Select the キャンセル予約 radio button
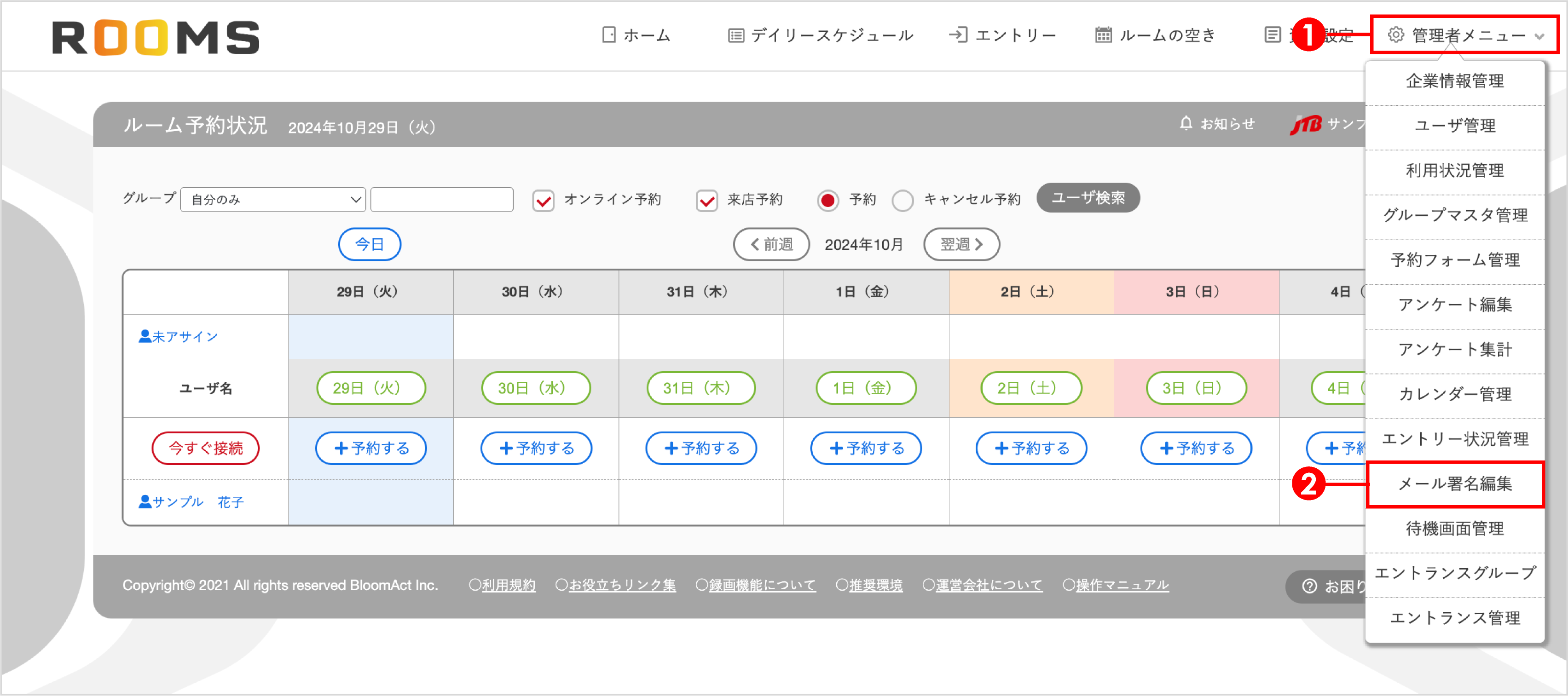Screen dimensions: 1568x696 [x=903, y=200]
